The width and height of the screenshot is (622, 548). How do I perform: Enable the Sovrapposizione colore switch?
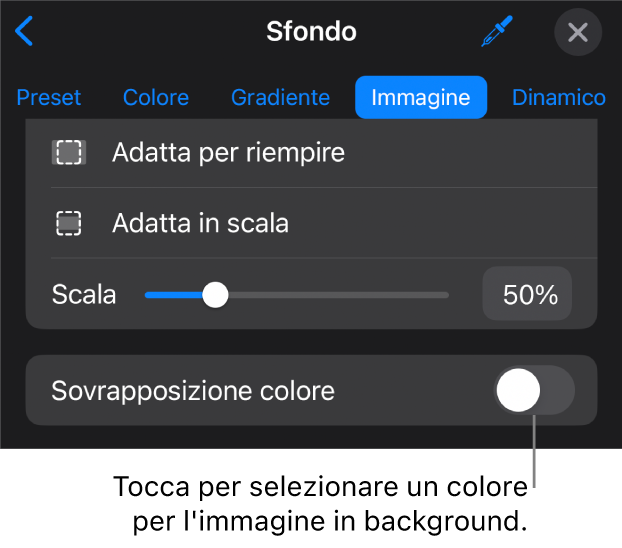pyautogui.click(x=534, y=390)
